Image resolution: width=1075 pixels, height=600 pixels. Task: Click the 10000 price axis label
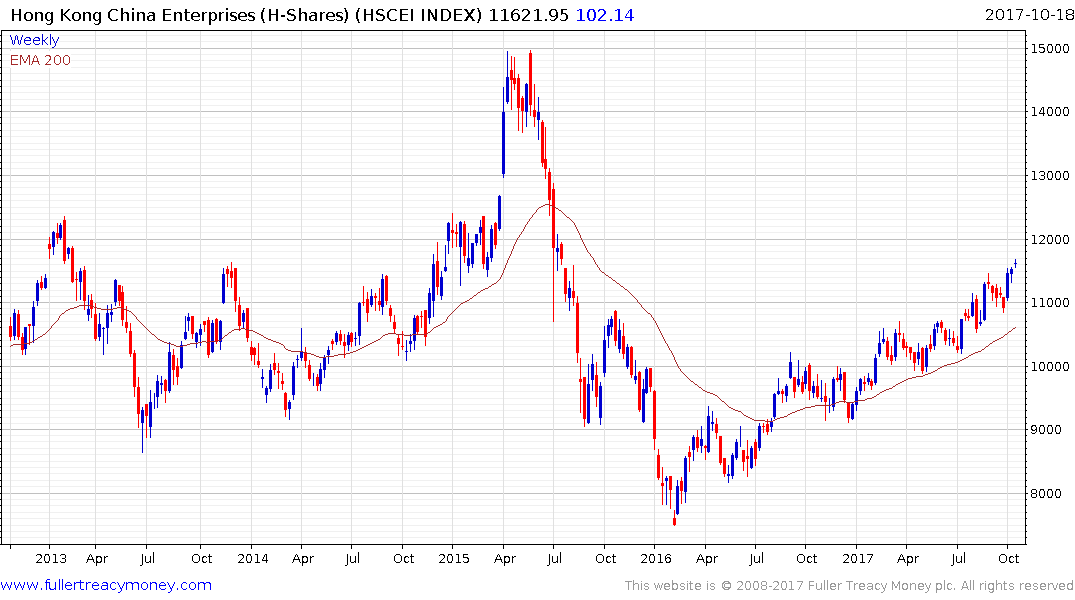click(x=1047, y=367)
